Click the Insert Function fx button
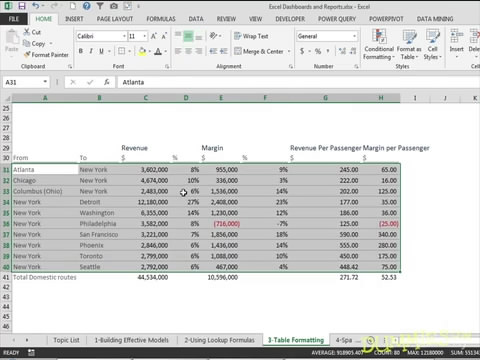Screen dimensions: 480x360 coord(106,82)
